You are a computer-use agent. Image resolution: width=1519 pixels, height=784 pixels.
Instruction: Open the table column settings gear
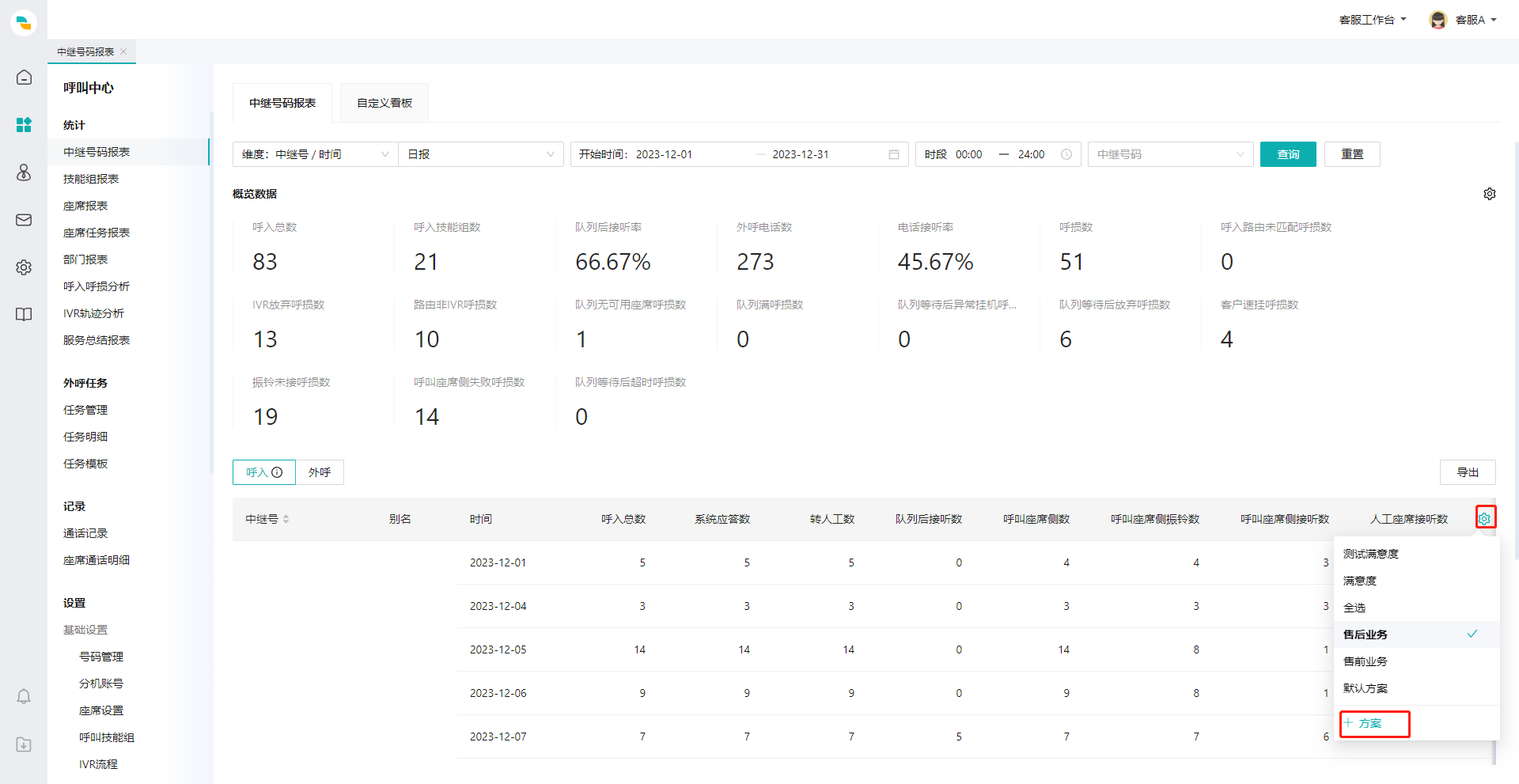point(1485,518)
